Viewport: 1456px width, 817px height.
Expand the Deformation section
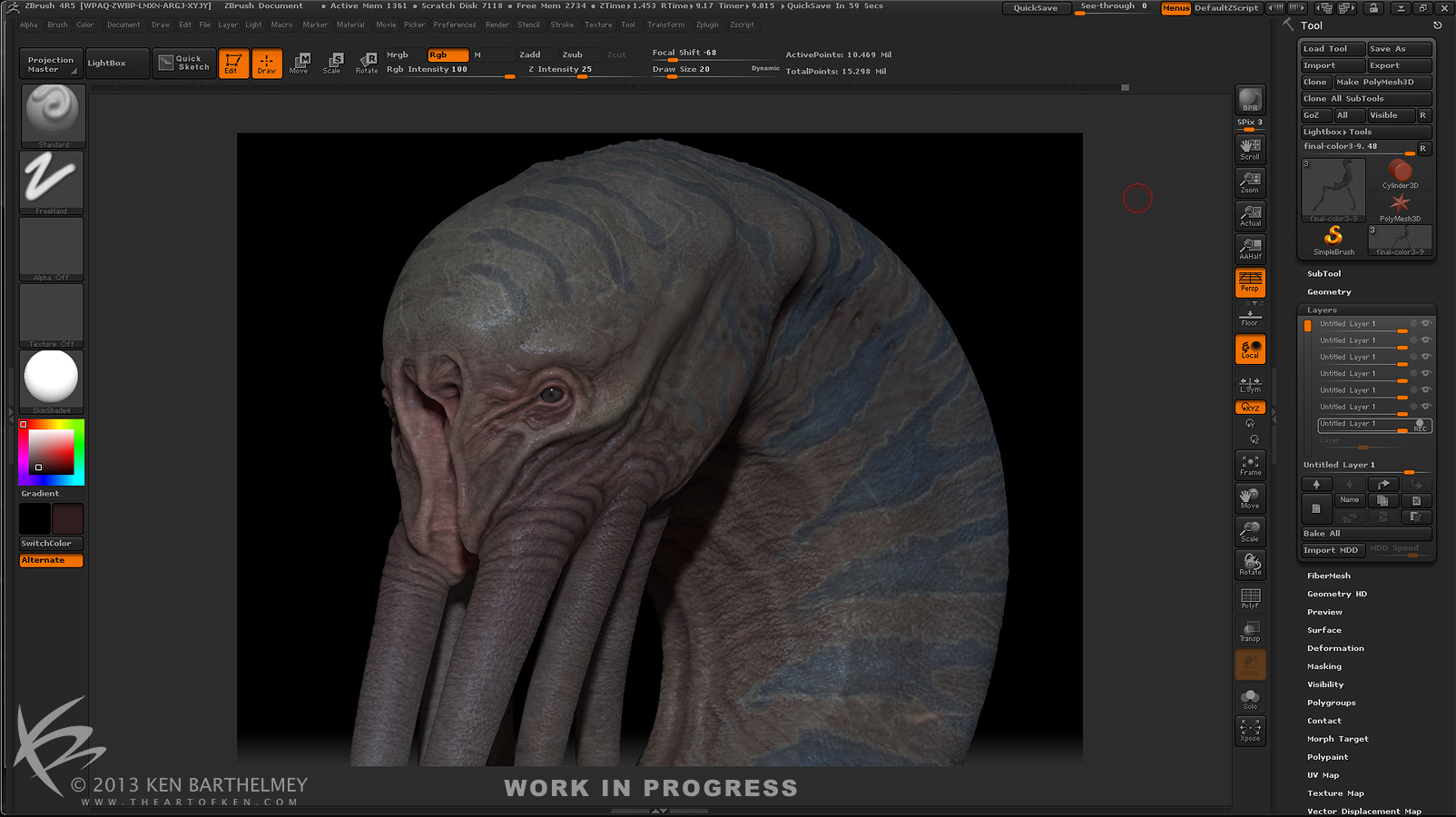pos(1335,648)
